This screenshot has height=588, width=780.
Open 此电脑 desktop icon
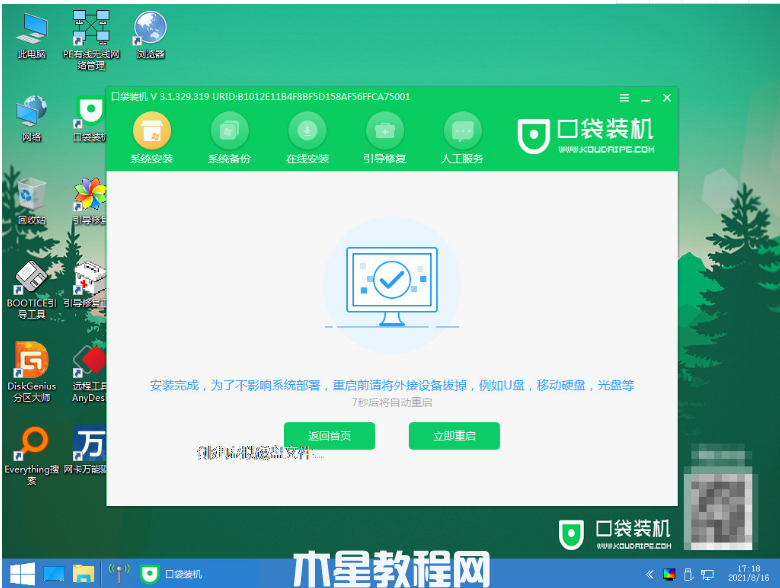(x=32, y=35)
